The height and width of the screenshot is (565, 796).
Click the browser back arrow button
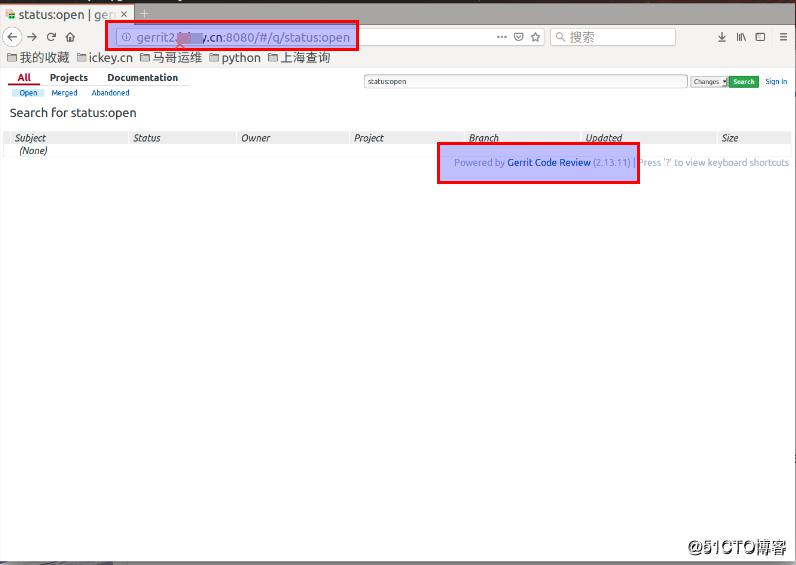(12, 37)
